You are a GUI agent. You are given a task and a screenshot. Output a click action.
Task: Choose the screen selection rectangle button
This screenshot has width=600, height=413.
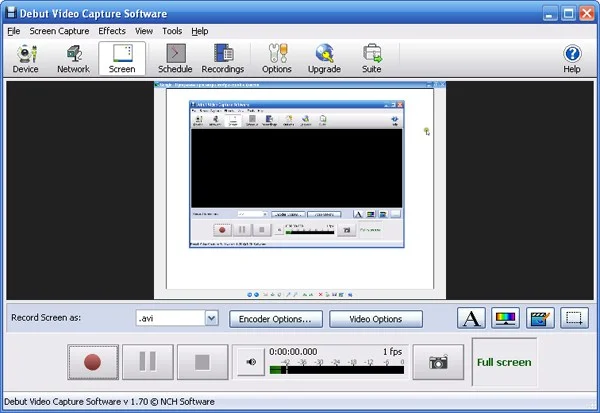[574, 318]
